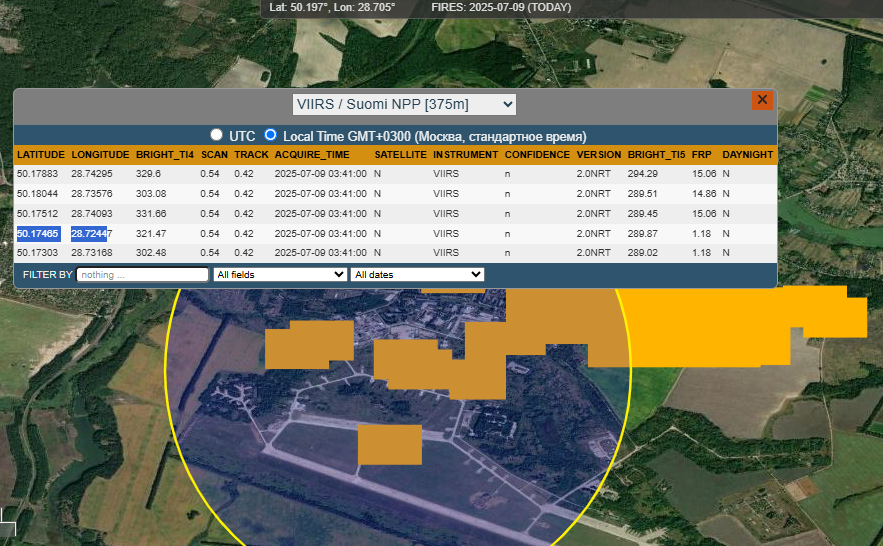883x546 pixels.
Task: Click BRIGHT_TI5 value 289.87
Action: click(x=643, y=234)
